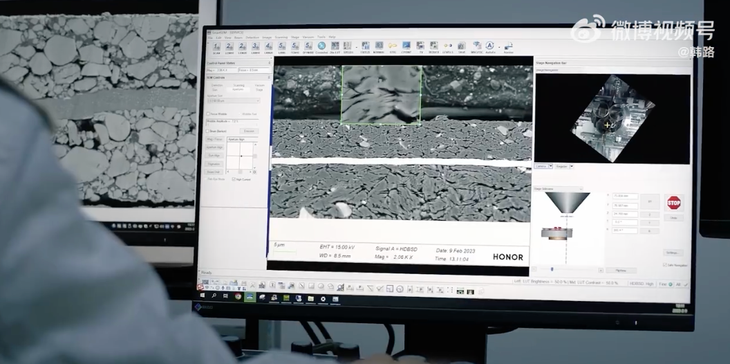Click the Crossbeam round blue toolbar icon
The image size is (730, 364).
(x=321, y=46)
